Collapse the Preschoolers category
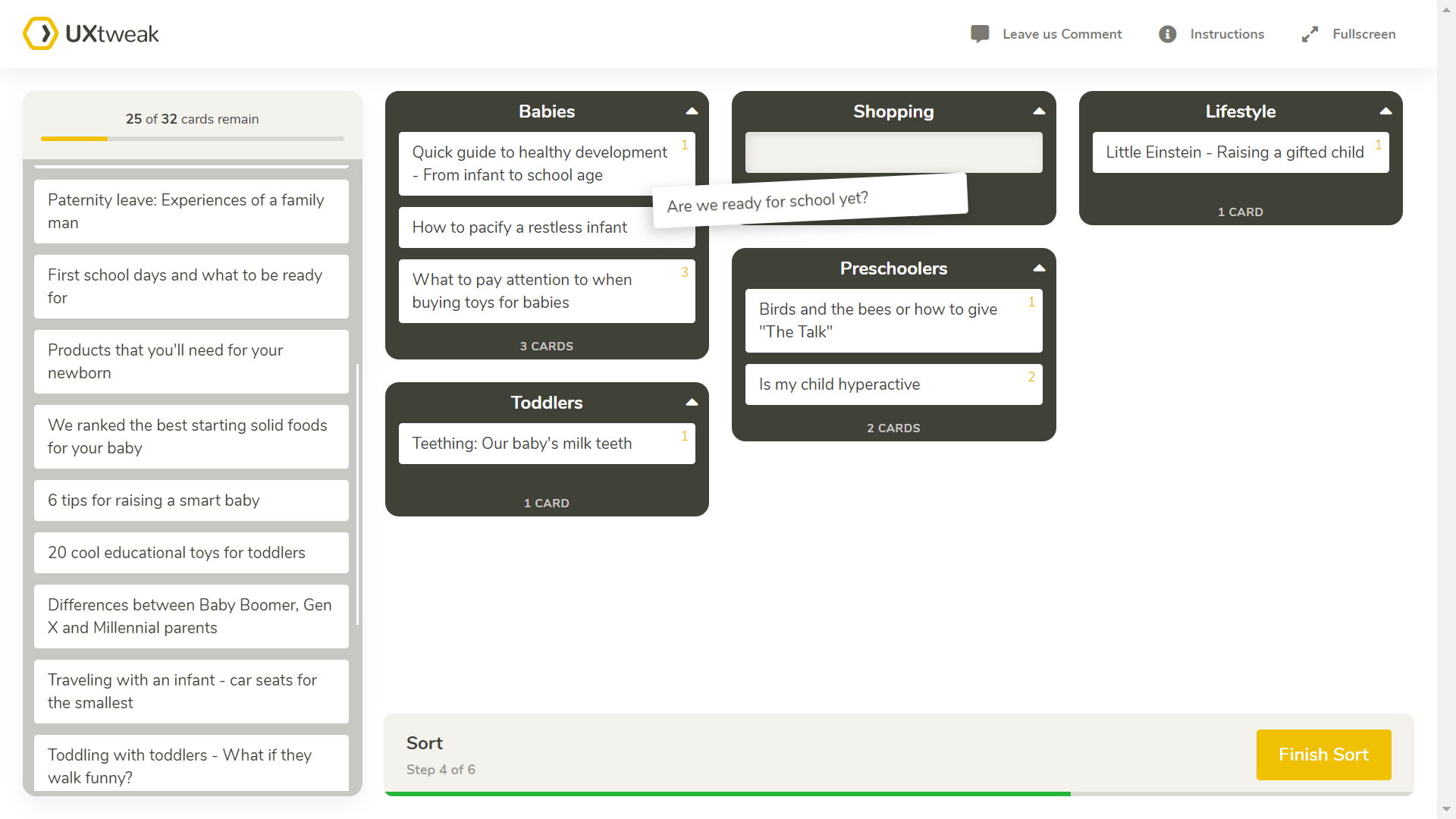This screenshot has width=1456, height=819. click(x=1038, y=268)
